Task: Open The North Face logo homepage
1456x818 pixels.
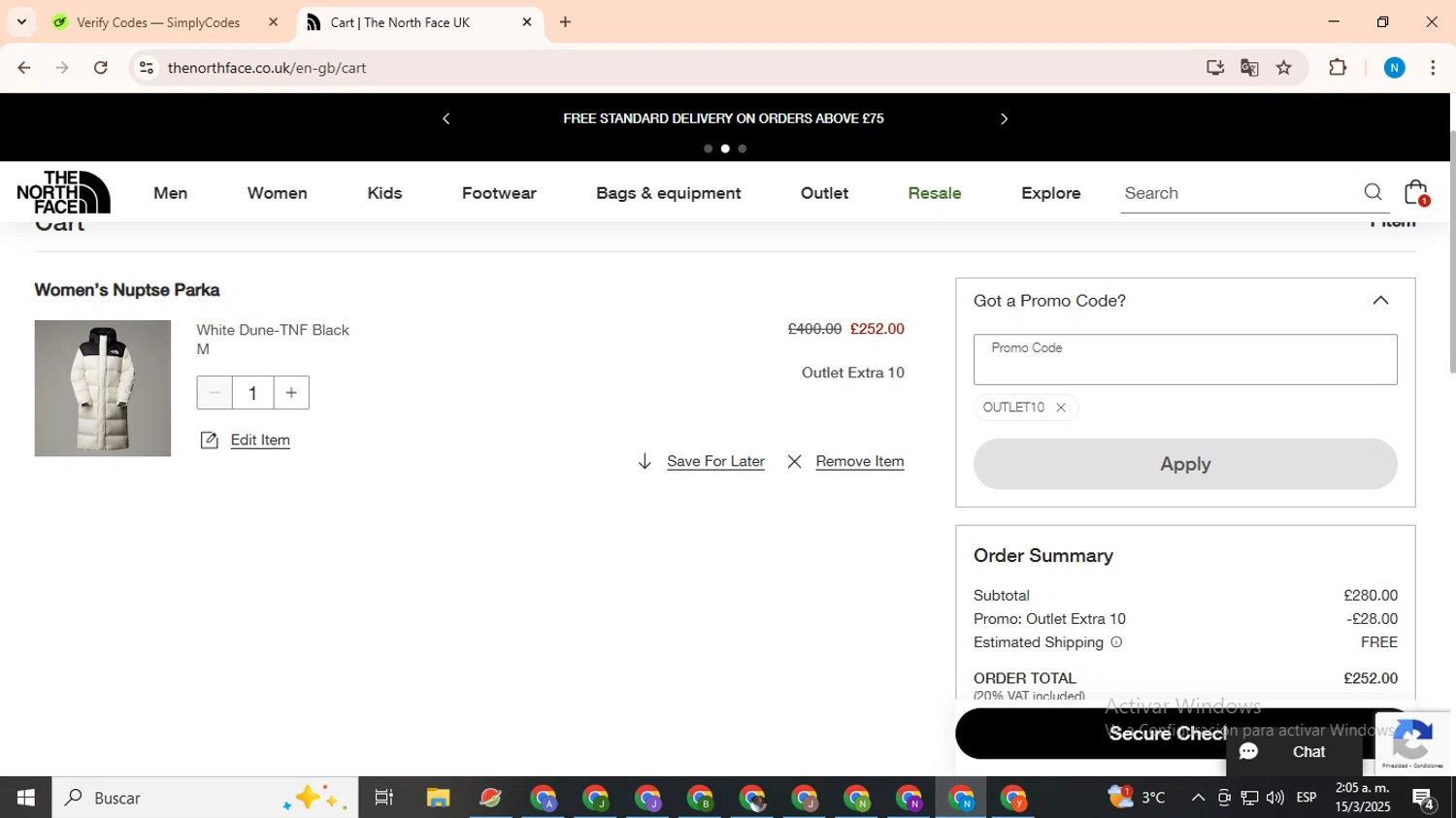Action: click(63, 192)
